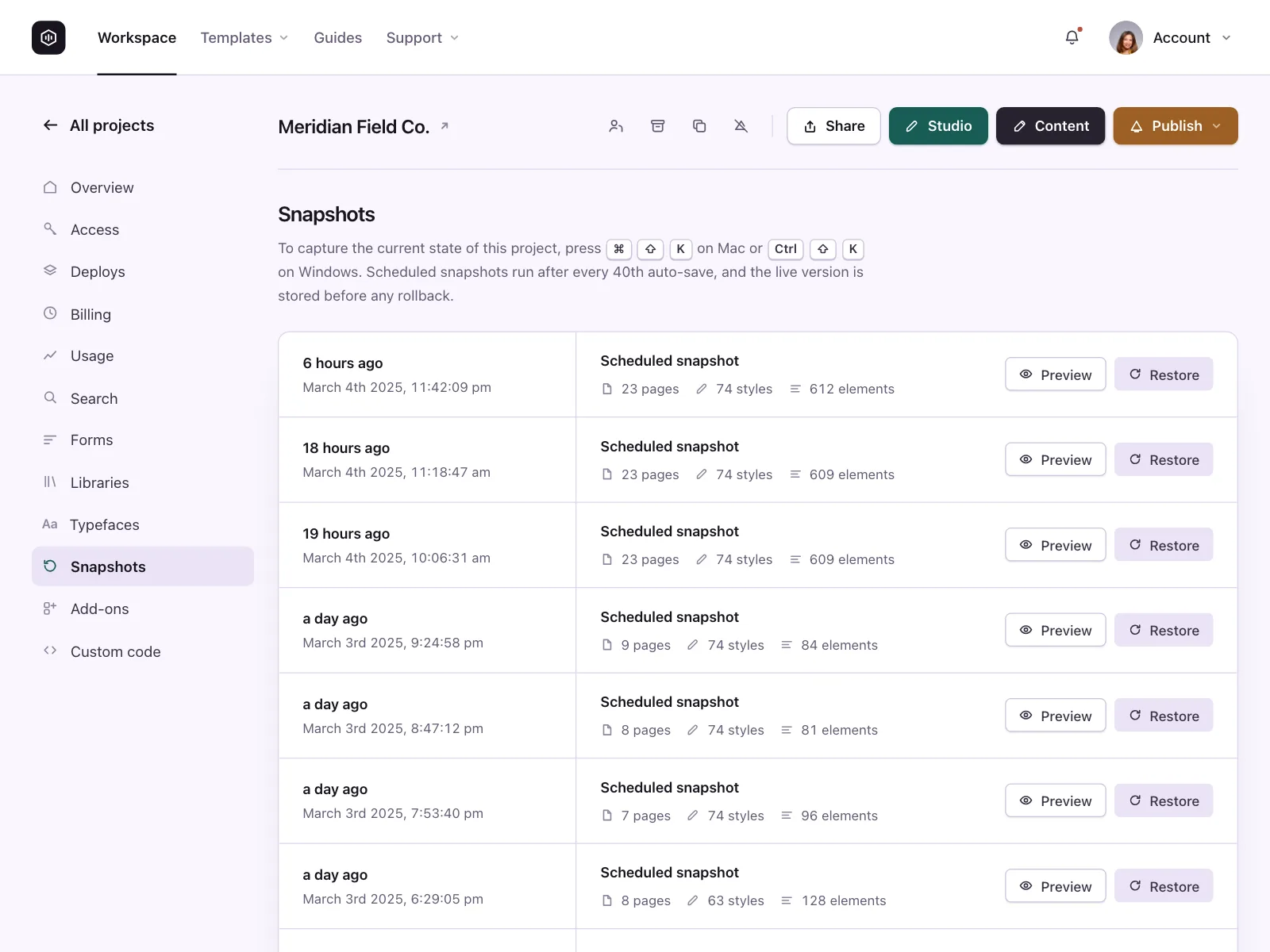Open the Billing section
Viewport: 1270px width, 952px height.
click(x=143, y=314)
